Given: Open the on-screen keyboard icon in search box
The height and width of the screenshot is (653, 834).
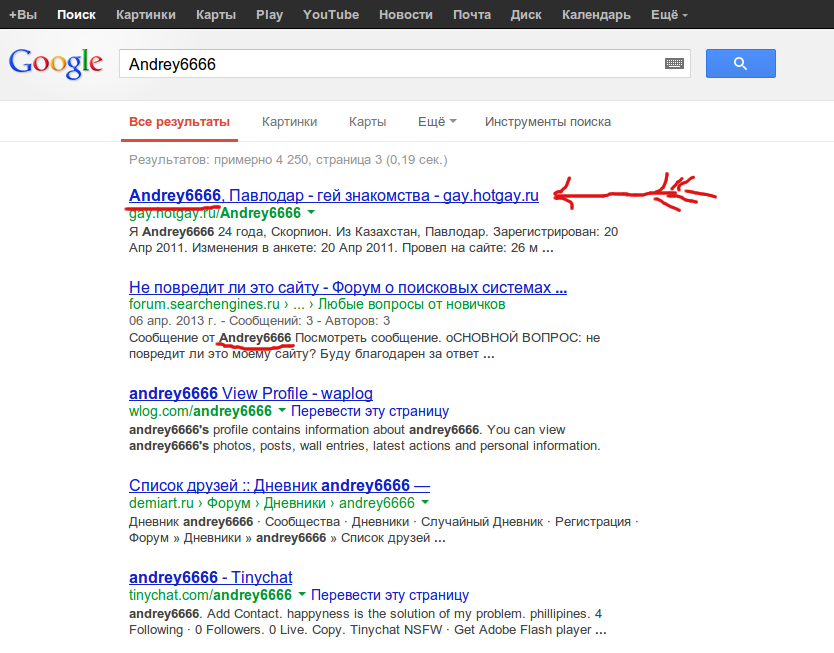Looking at the screenshot, I should (674, 64).
